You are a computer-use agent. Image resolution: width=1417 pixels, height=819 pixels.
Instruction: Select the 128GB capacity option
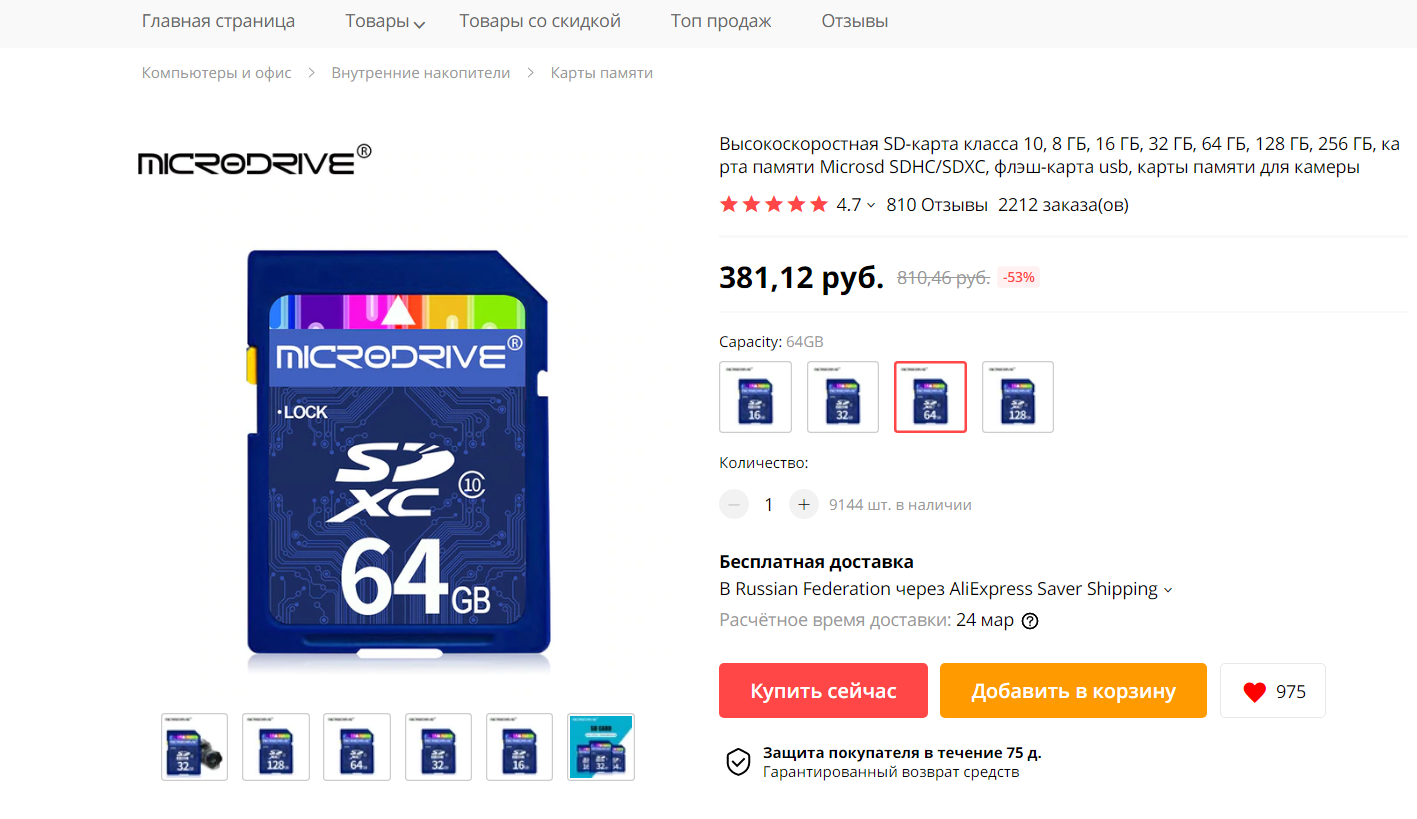coord(1018,397)
